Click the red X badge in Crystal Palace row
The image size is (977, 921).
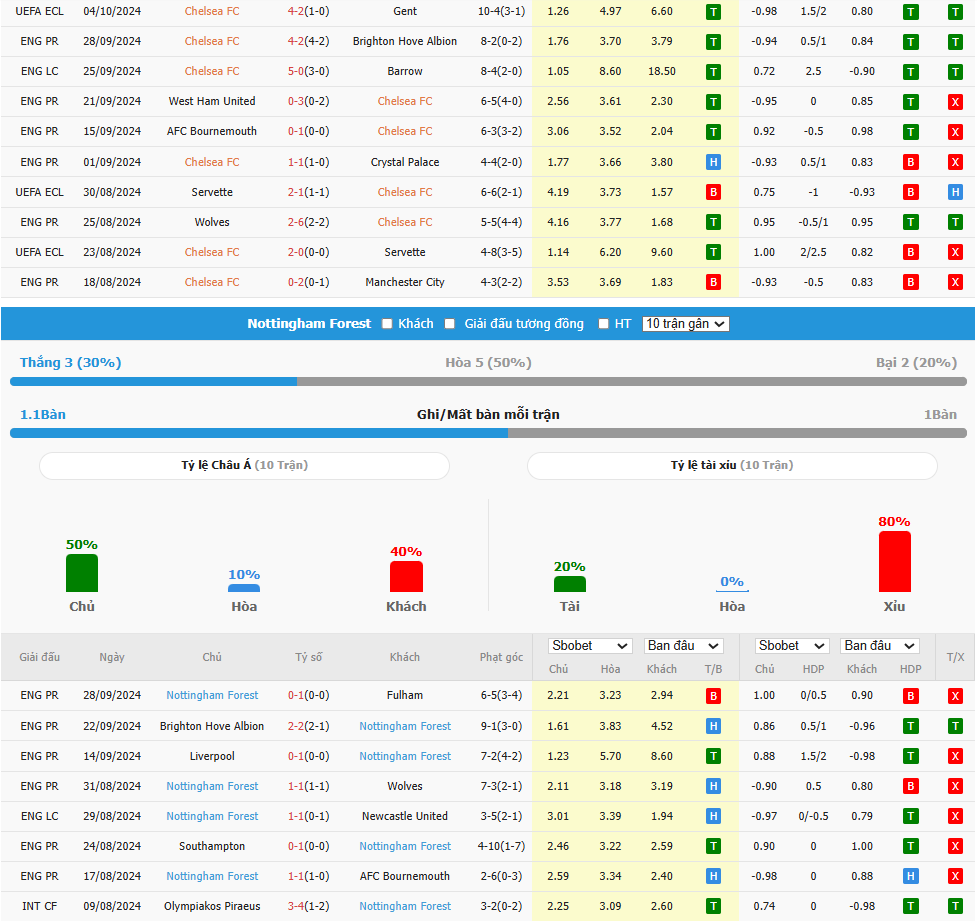955,163
